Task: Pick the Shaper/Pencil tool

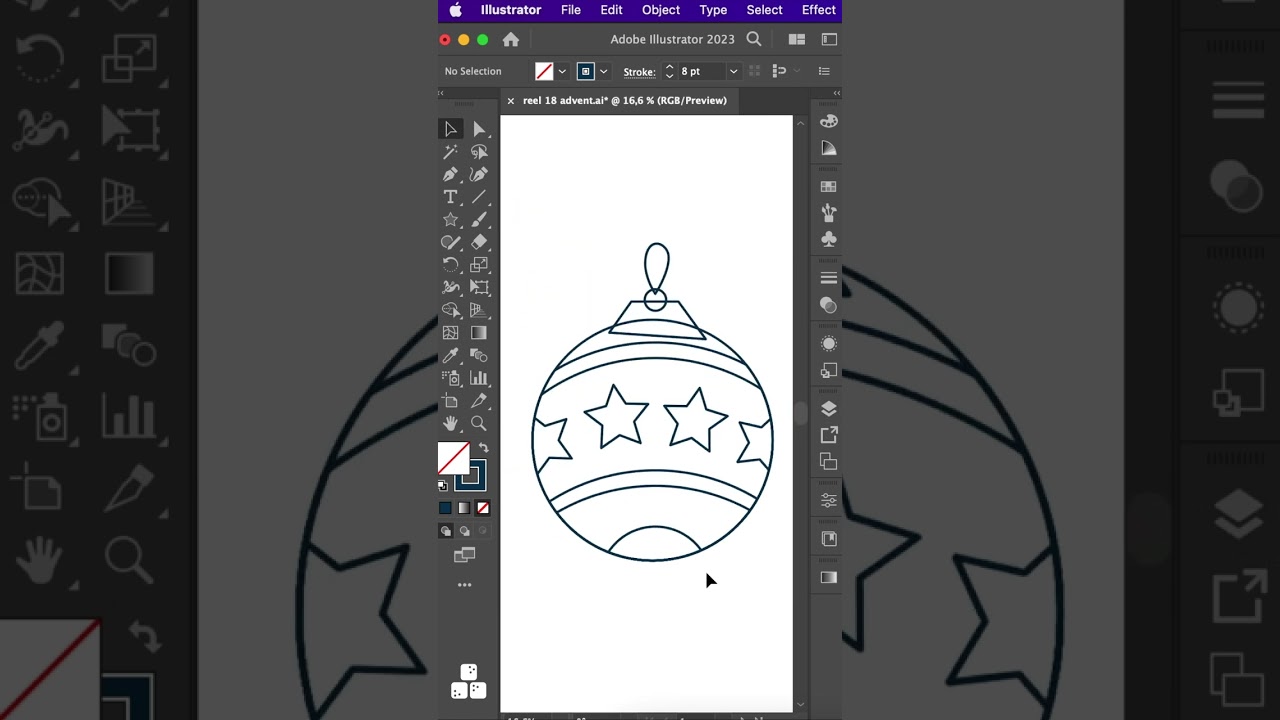Action: (x=451, y=242)
